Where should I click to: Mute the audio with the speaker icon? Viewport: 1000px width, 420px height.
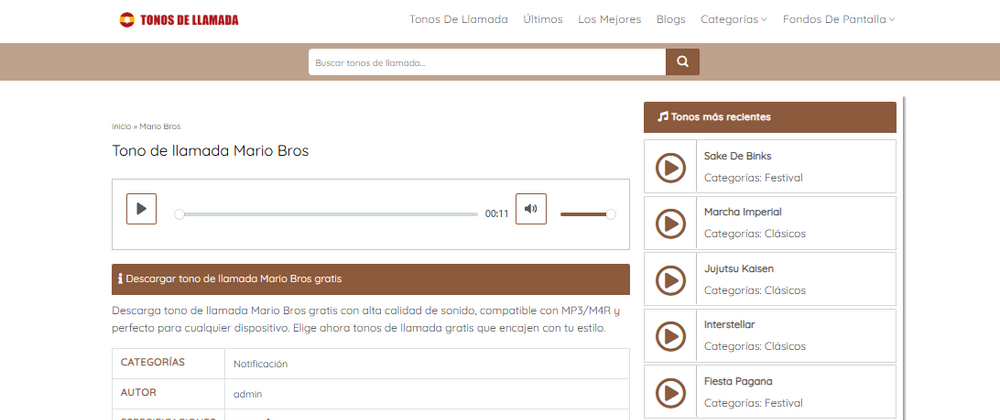[x=531, y=209]
